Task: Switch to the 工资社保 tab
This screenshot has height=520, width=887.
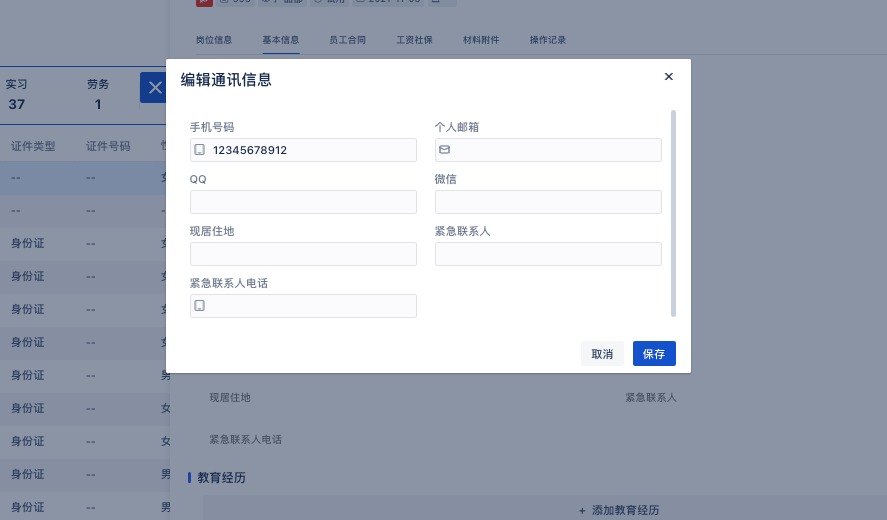Action: 414,40
